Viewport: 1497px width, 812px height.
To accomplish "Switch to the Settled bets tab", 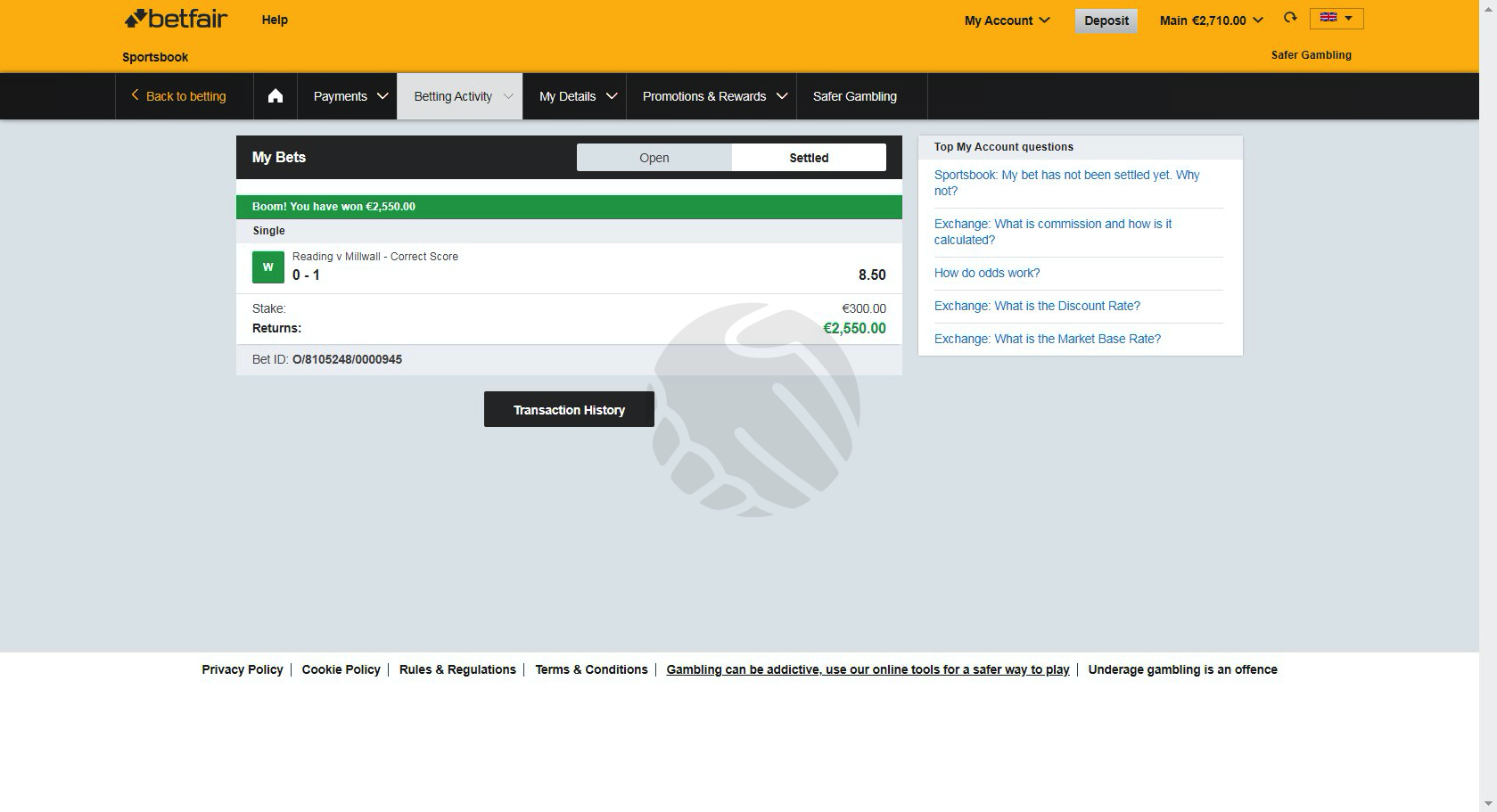I will 809,158.
